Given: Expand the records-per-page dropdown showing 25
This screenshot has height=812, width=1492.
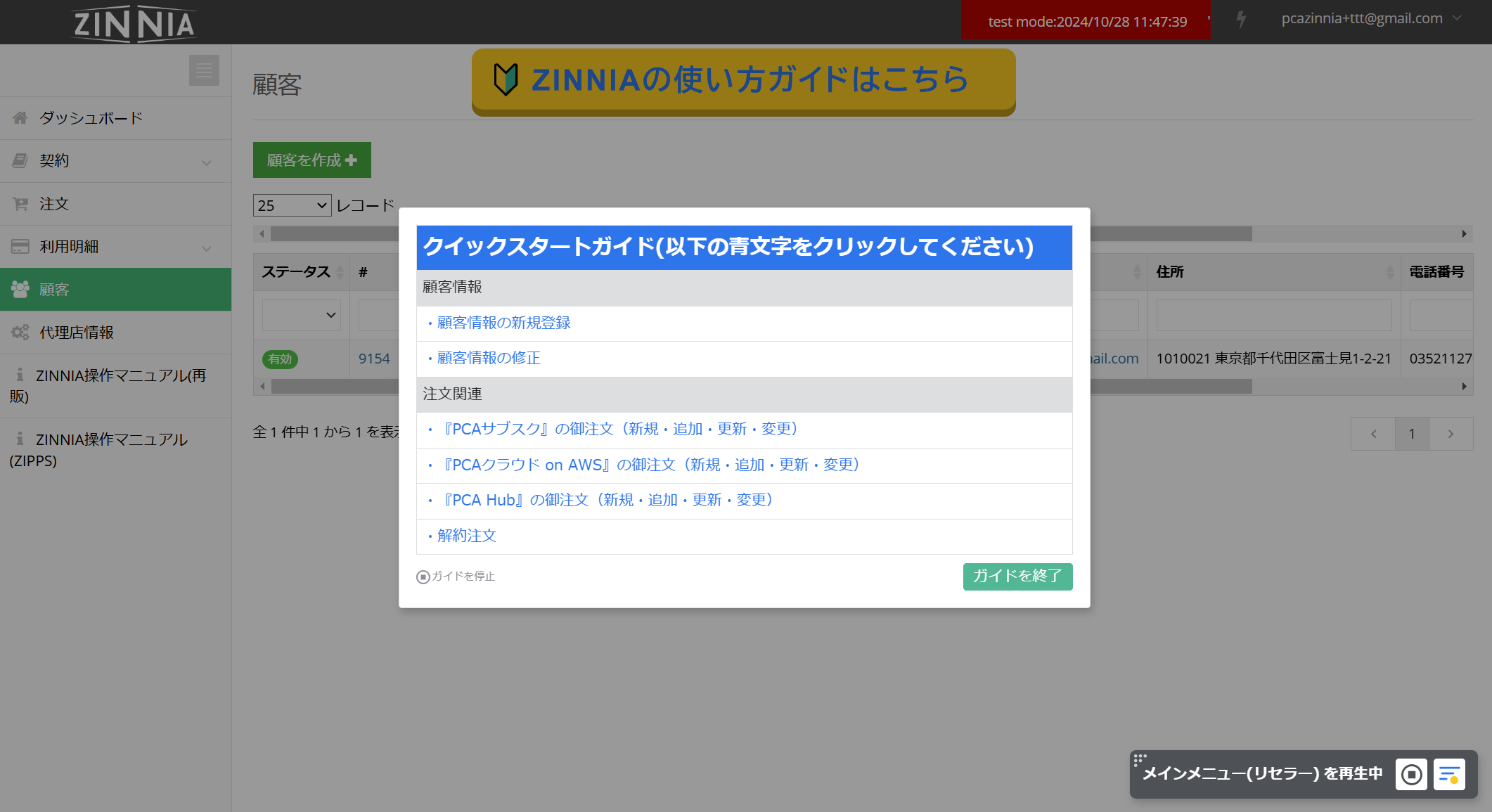Looking at the screenshot, I should [x=291, y=205].
